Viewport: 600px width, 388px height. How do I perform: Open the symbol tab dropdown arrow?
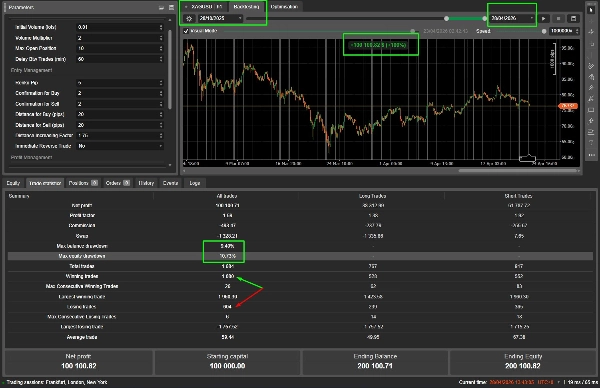[x=186, y=7]
